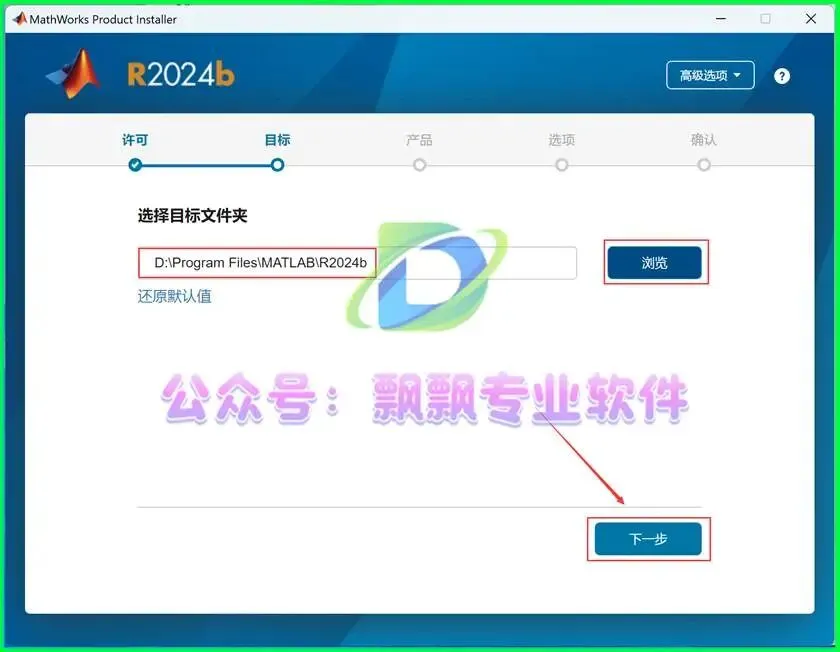Select the 产品 step tab

tap(419, 140)
